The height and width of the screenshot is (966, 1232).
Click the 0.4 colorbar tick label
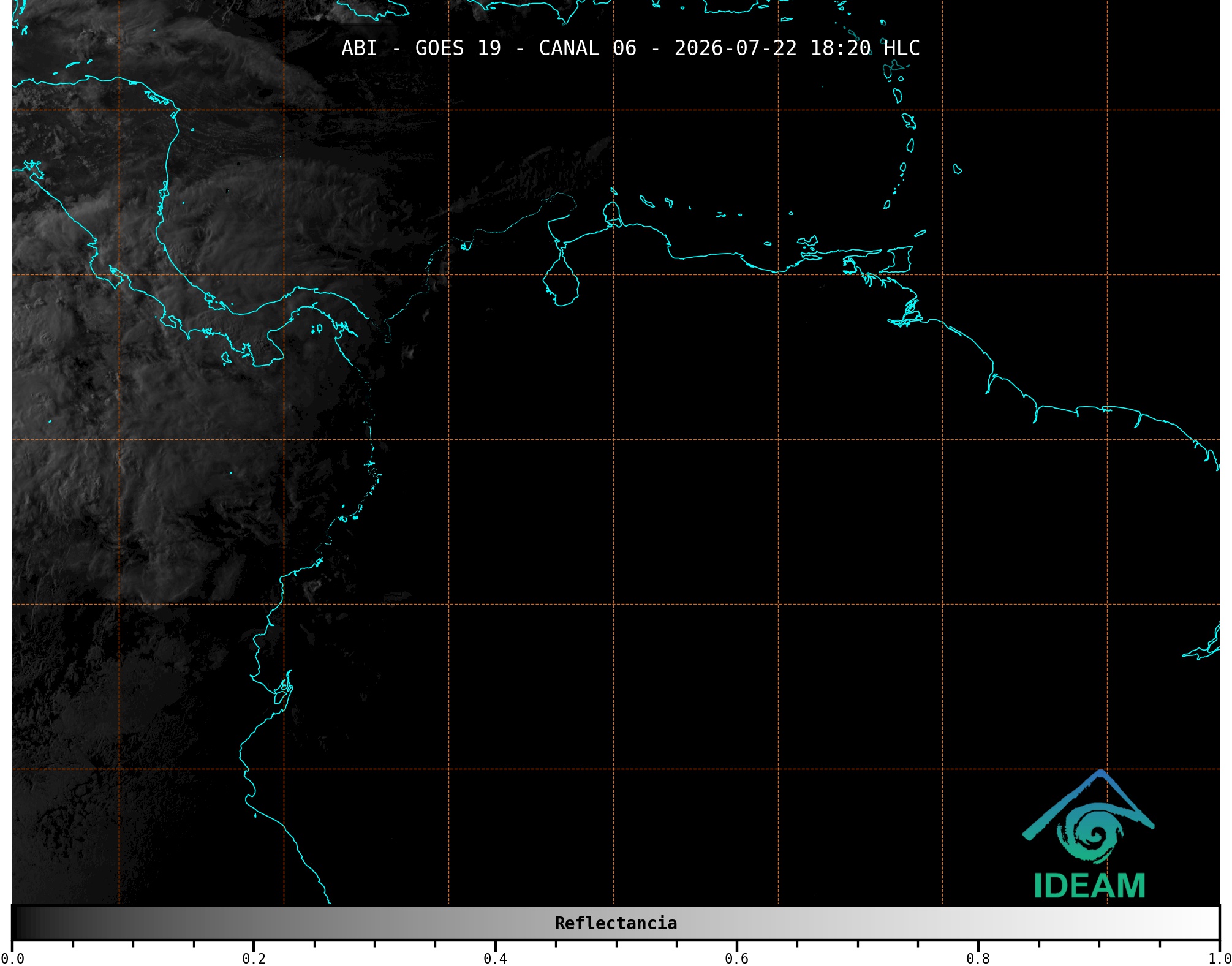[x=495, y=958]
